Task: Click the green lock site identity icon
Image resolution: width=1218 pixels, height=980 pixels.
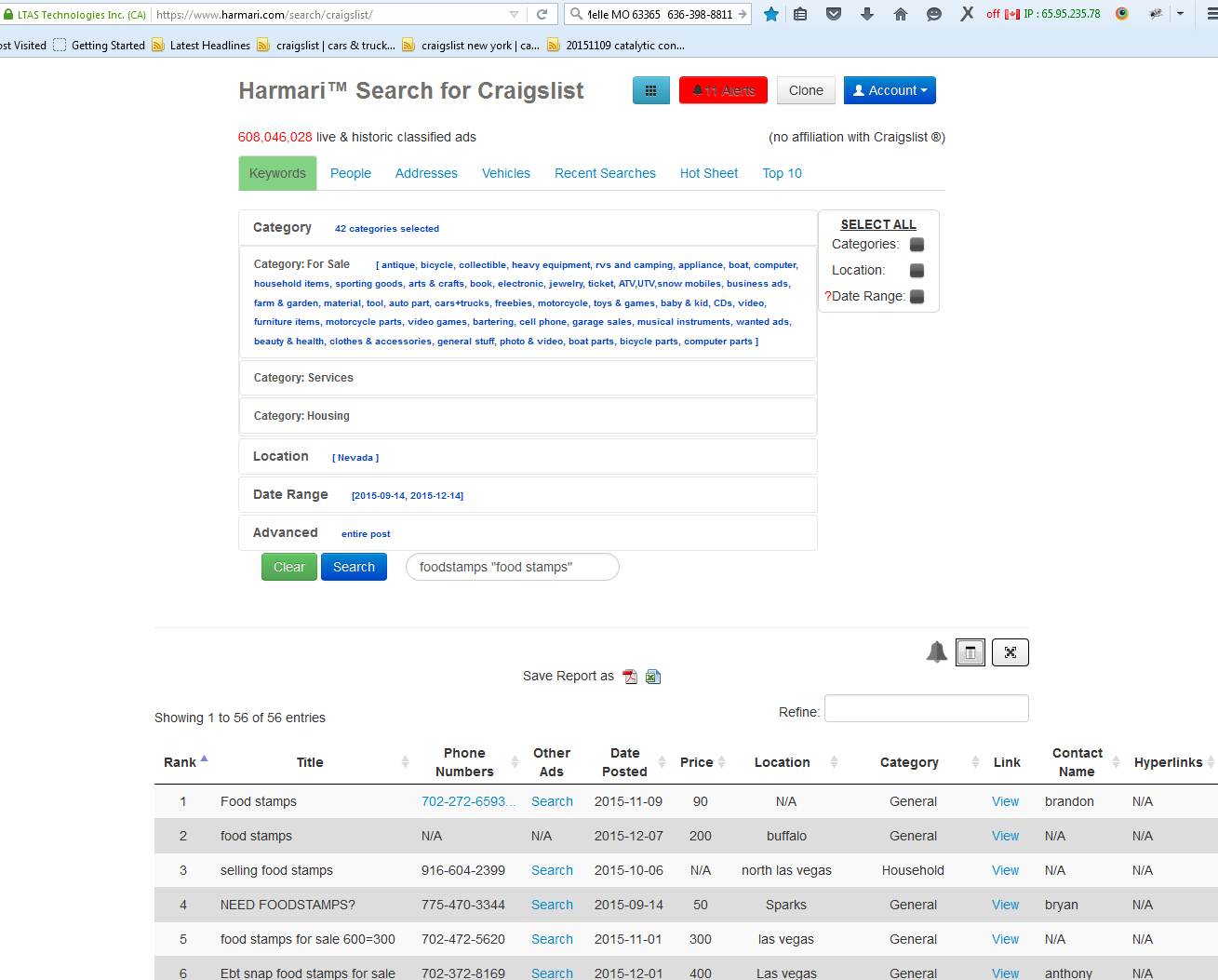Action: coord(8,14)
